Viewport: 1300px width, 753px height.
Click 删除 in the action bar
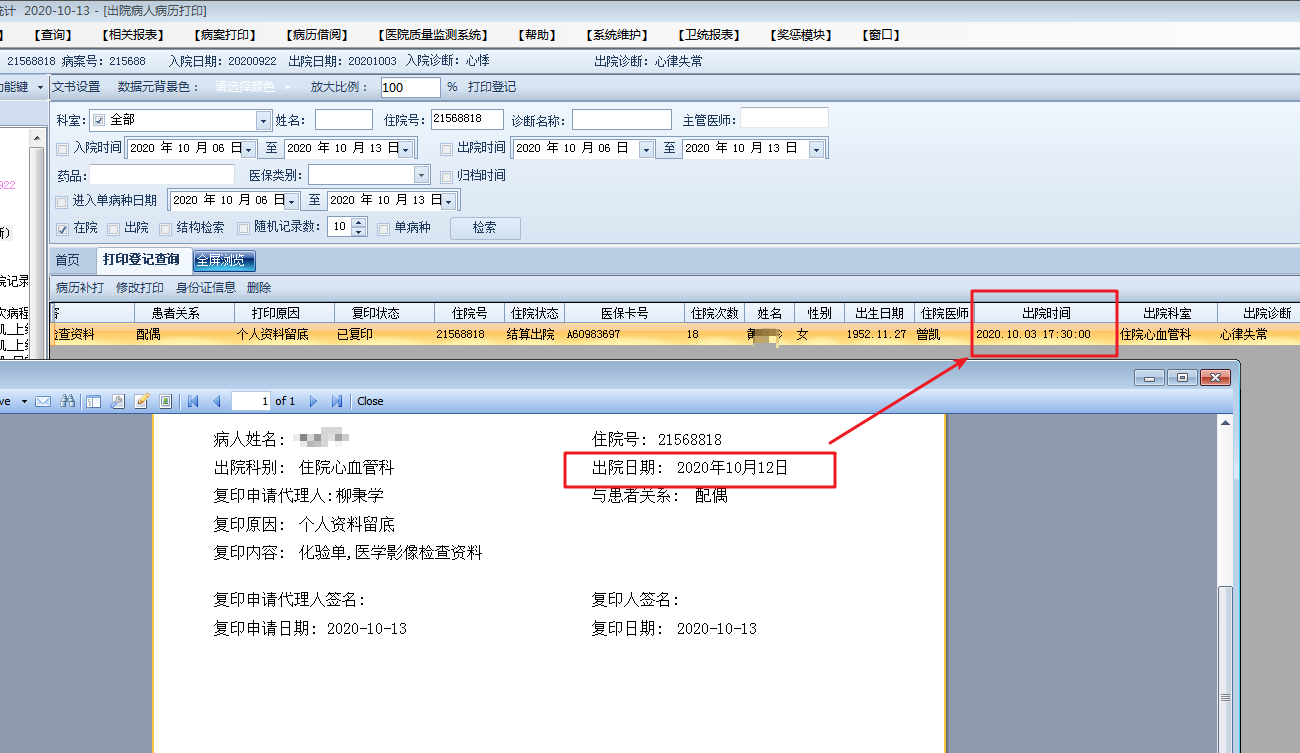(x=259, y=288)
